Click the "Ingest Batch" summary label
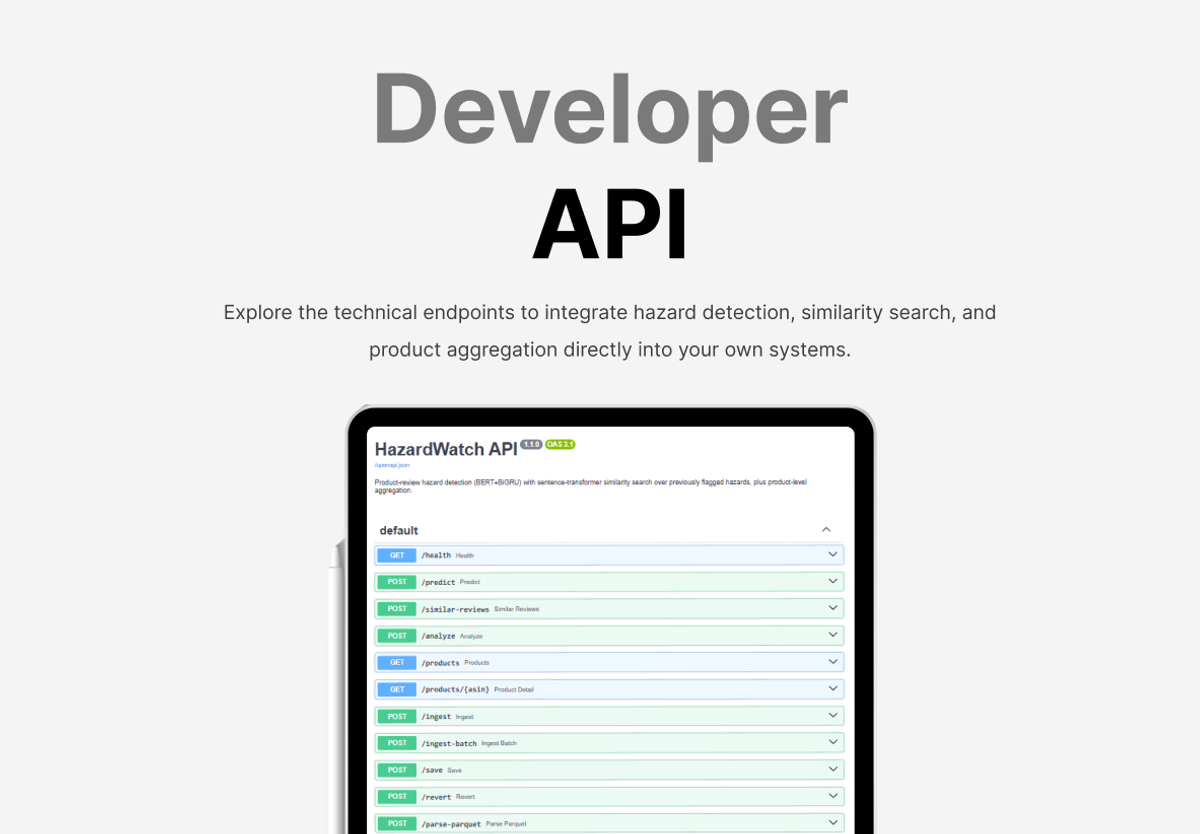This screenshot has width=1200, height=834. pyautogui.click(x=499, y=744)
